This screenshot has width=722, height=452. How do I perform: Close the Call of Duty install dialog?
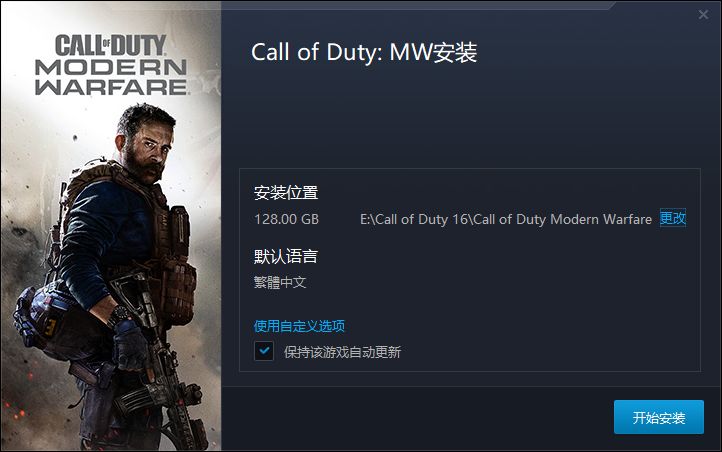point(703,15)
